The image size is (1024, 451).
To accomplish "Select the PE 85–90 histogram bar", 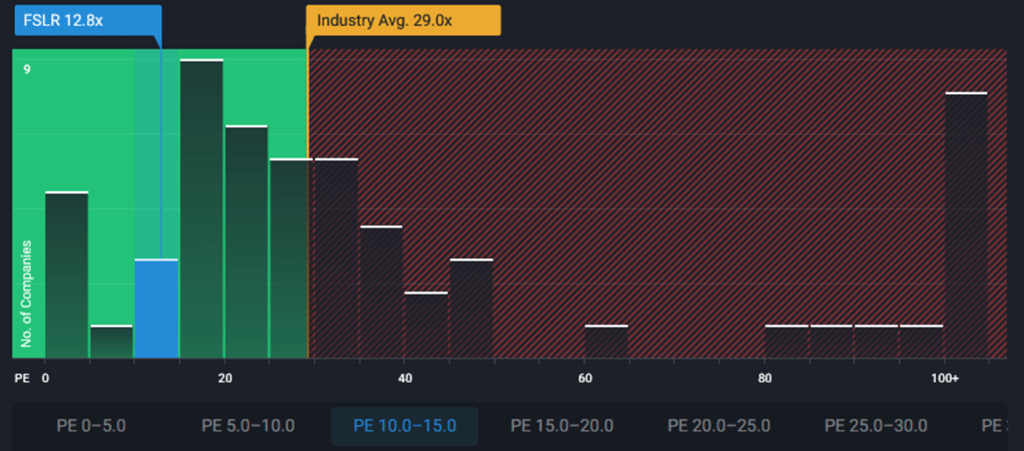I will point(831,342).
